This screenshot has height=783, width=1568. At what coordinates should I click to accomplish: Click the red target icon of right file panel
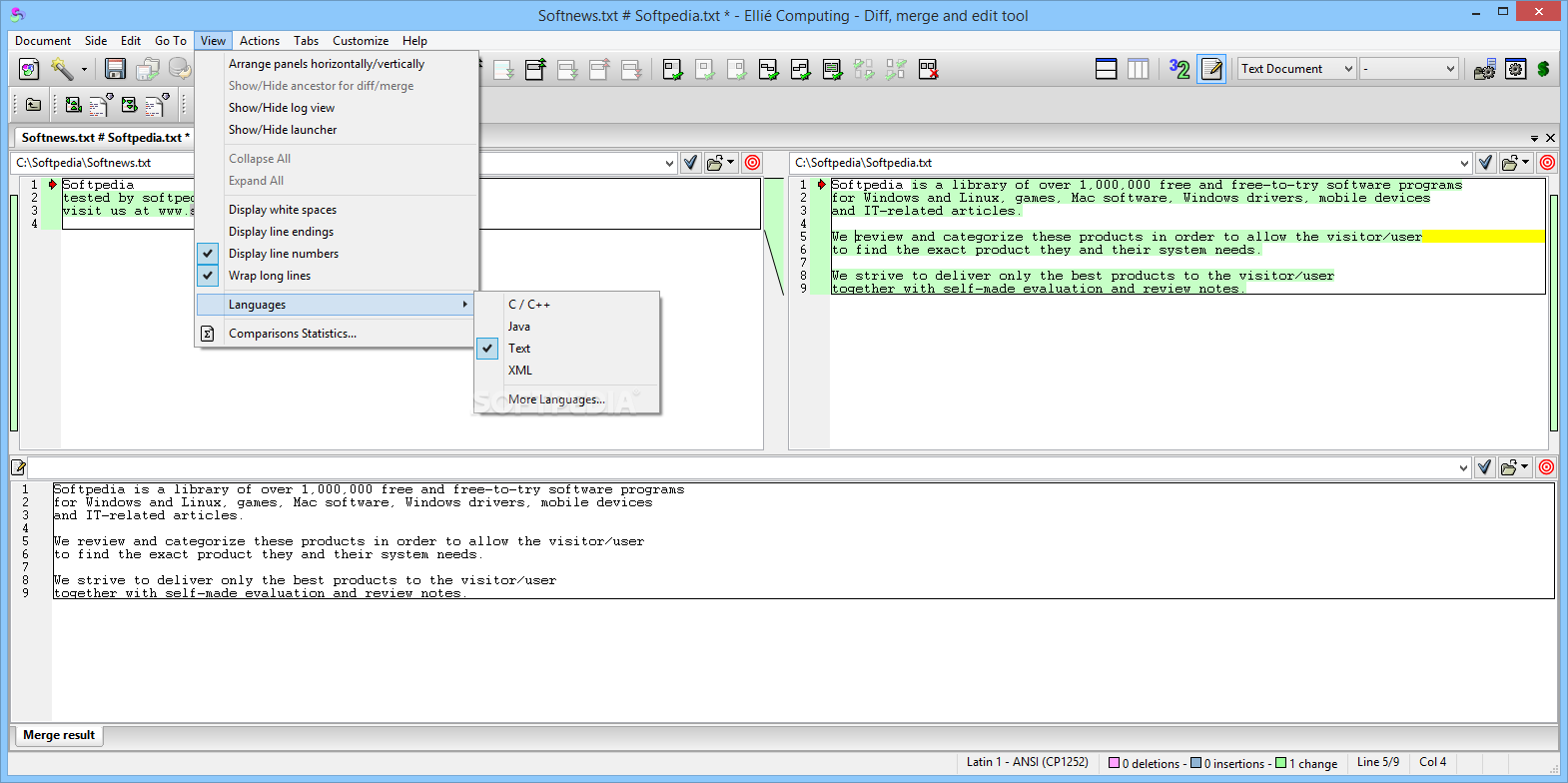click(x=1547, y=163)
